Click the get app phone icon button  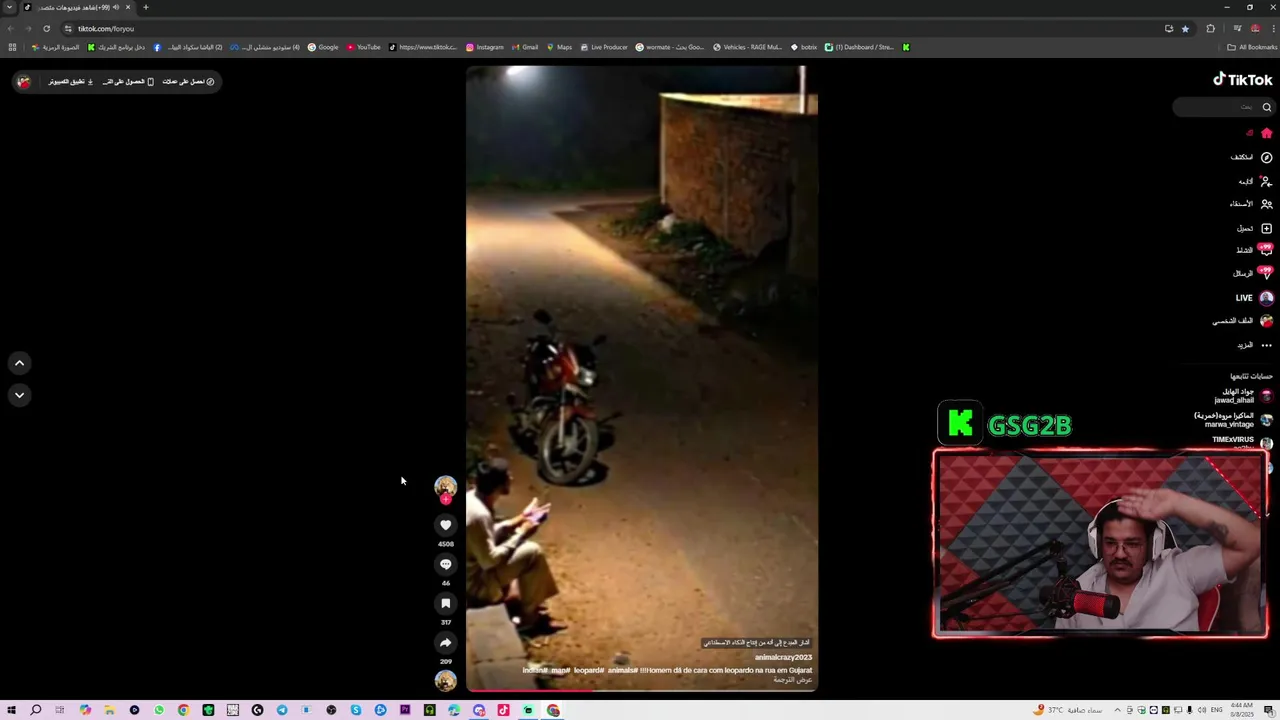tap(128, 82)
